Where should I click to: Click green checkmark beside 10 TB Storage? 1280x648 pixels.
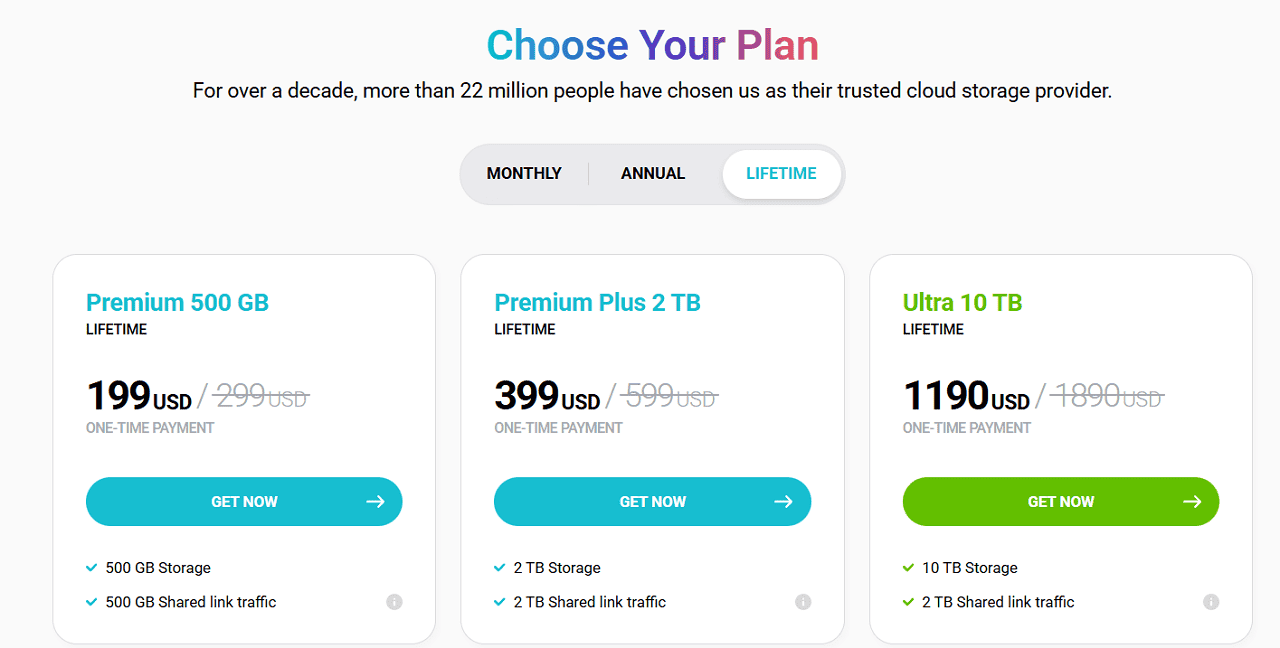tap(909, 568)
